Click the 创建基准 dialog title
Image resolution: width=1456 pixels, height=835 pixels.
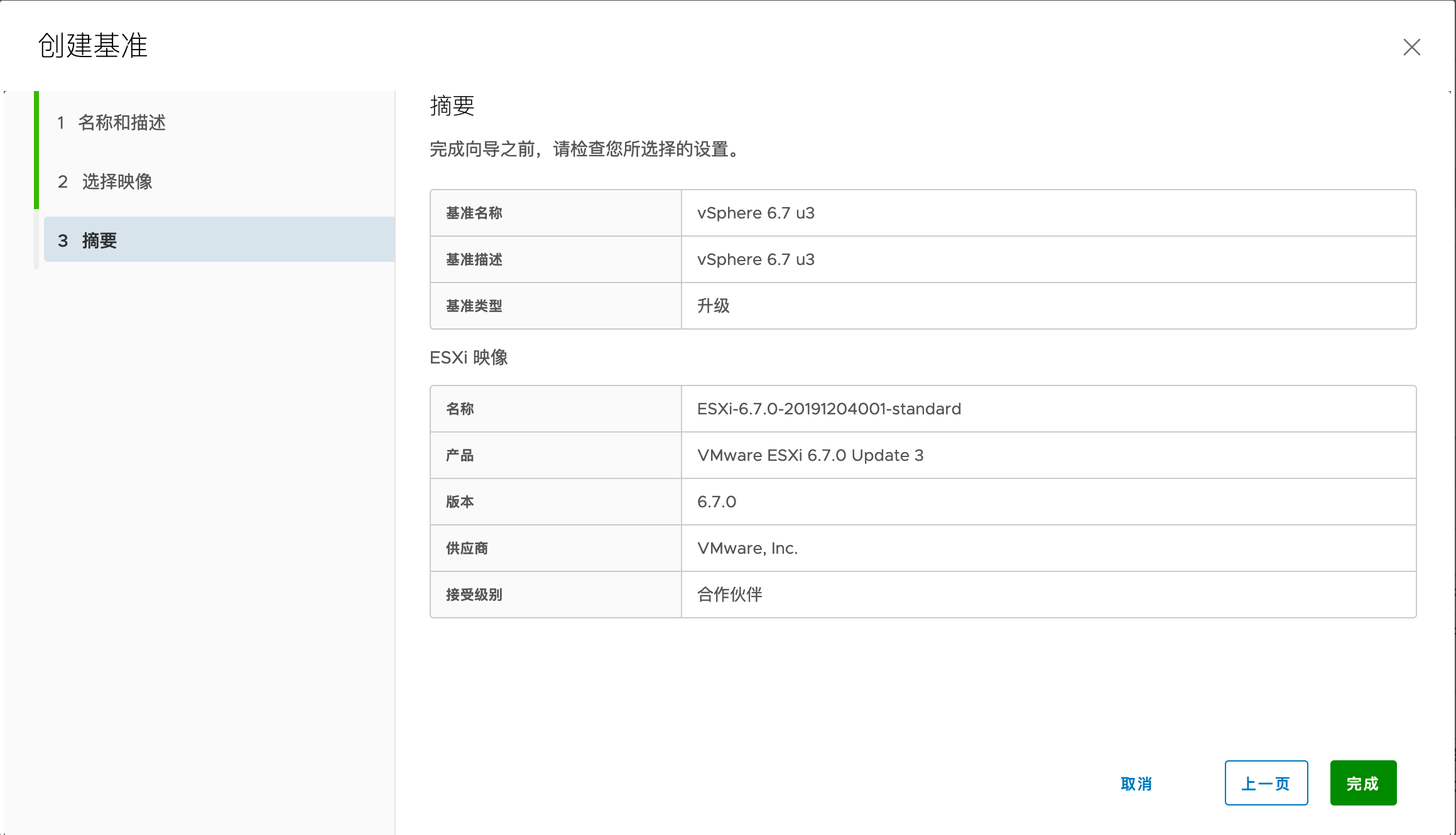click(92, 46)
